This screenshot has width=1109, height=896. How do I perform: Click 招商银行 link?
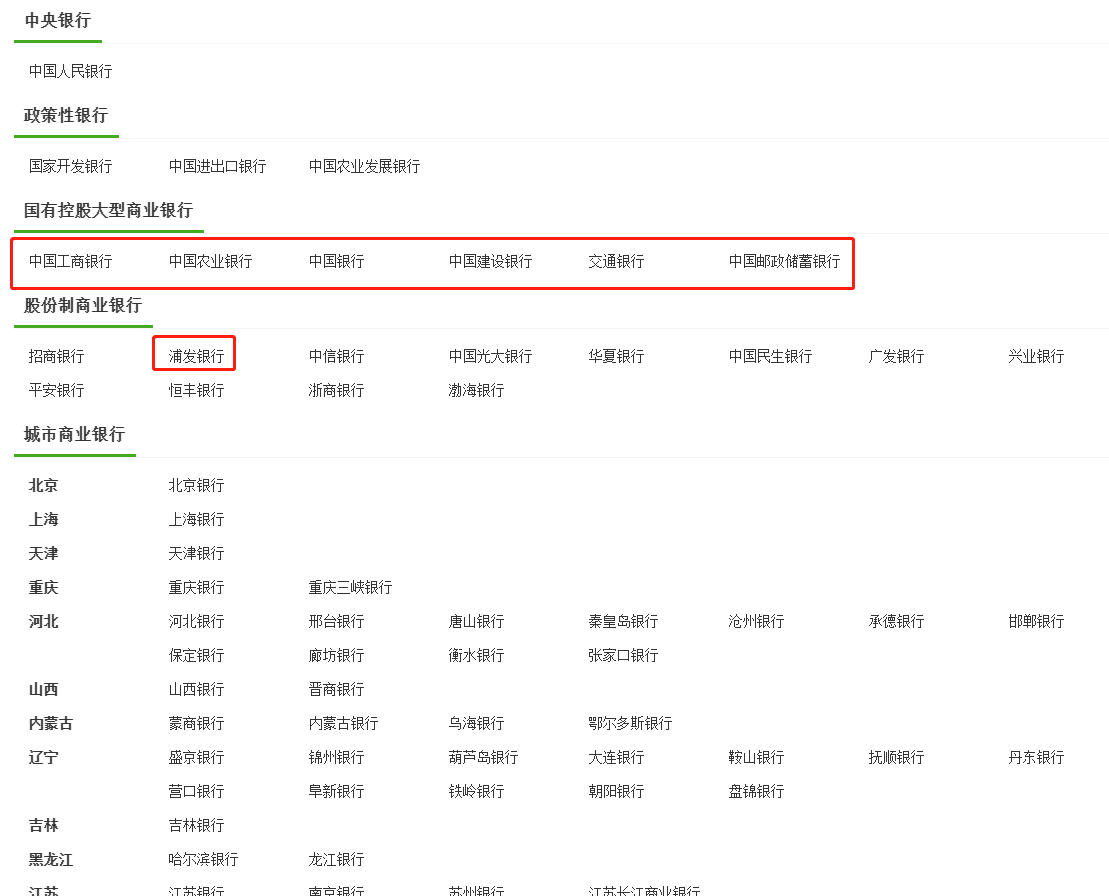(56, 356)
